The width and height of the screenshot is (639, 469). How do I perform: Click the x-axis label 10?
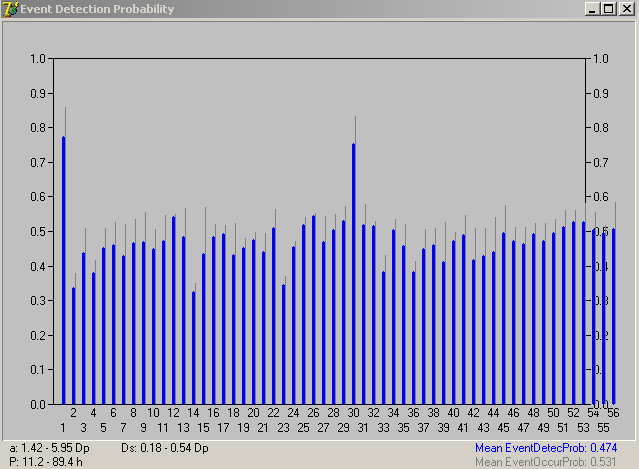153,413
